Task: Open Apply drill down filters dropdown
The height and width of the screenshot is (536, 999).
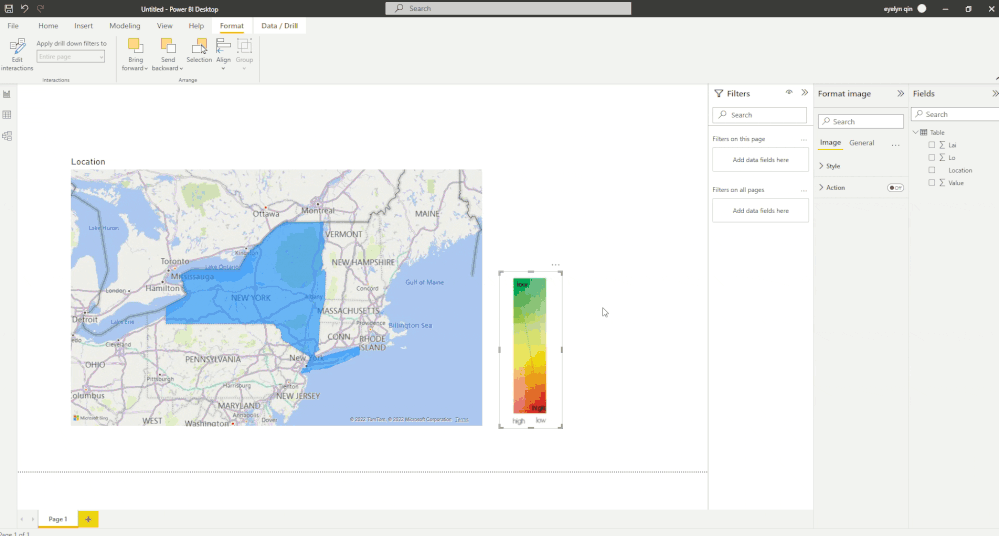Action: [70, 57]
